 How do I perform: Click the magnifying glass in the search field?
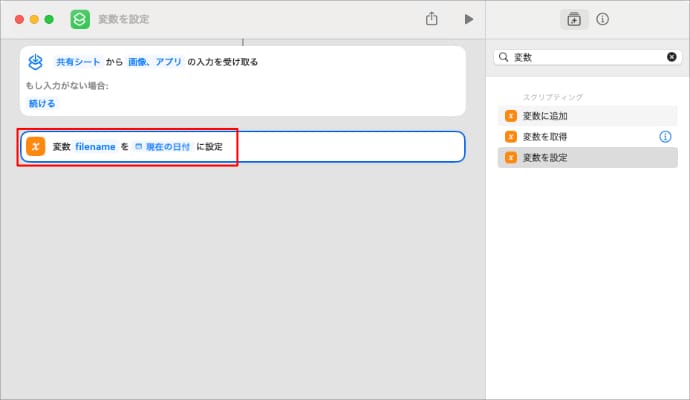(503, 58)
